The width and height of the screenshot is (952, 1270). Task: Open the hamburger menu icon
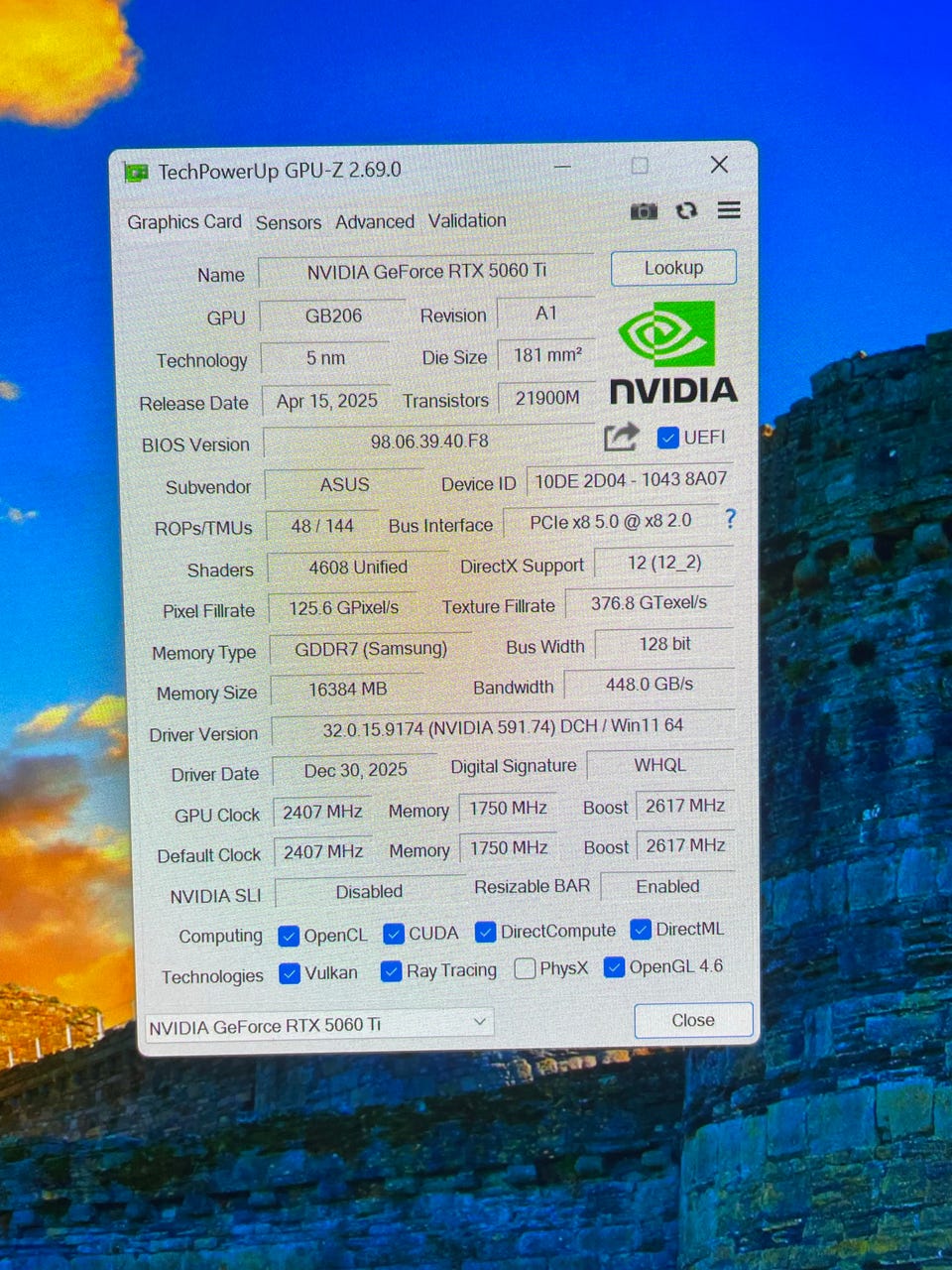click(x=729, y=209)
